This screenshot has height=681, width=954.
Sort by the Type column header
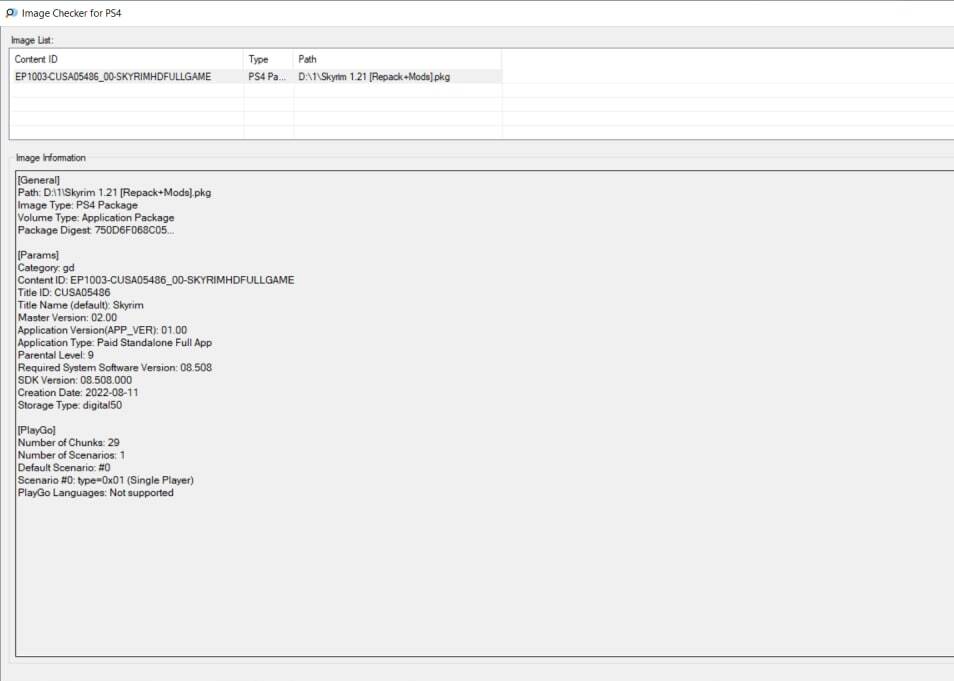coord(268,59)
